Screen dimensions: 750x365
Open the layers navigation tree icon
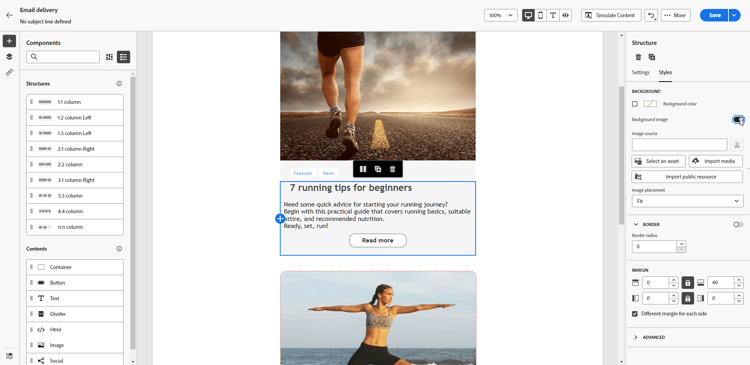click(9, 56)
